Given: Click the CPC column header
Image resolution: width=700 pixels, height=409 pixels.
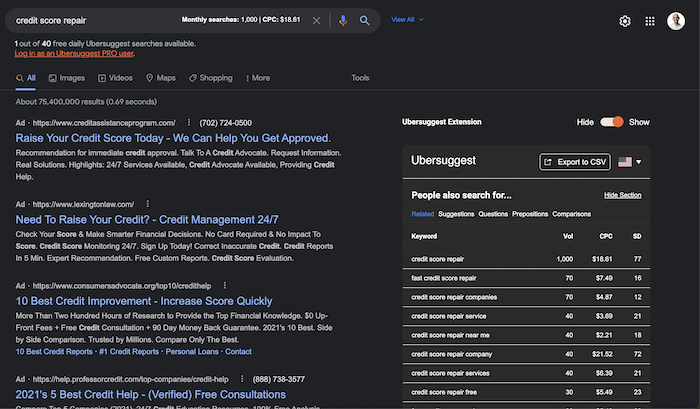Looking at the screenshot, I should tap(606, 236).
